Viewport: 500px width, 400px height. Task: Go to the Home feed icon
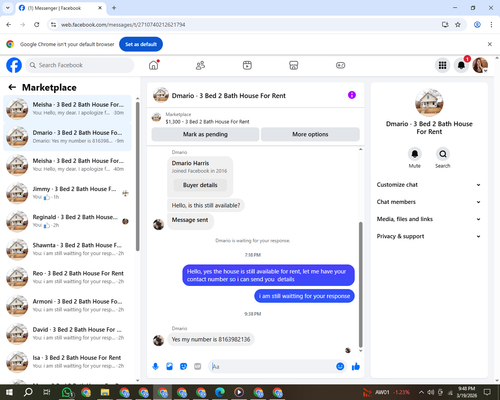point(154,65)
